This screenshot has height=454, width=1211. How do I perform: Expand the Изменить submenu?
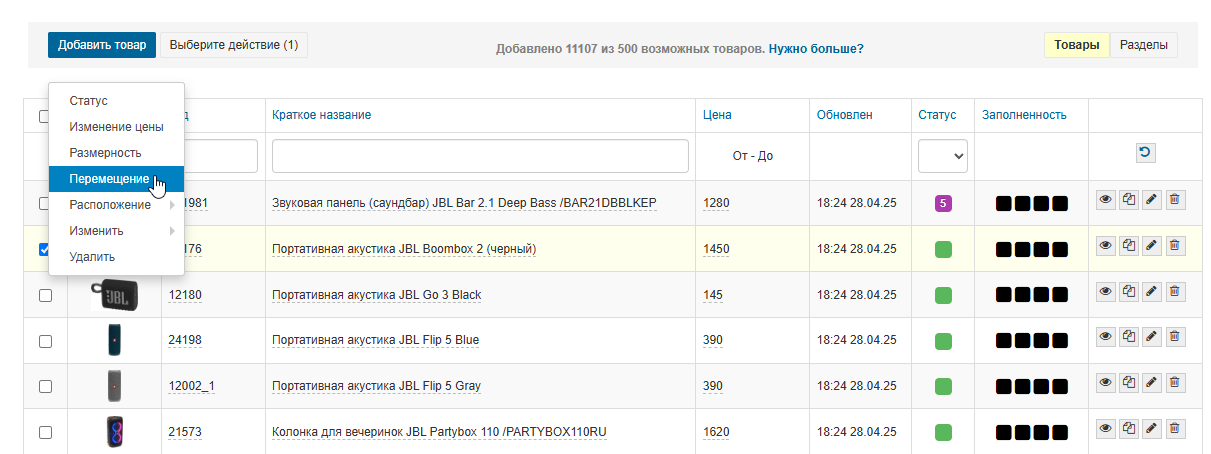[116, 231]
